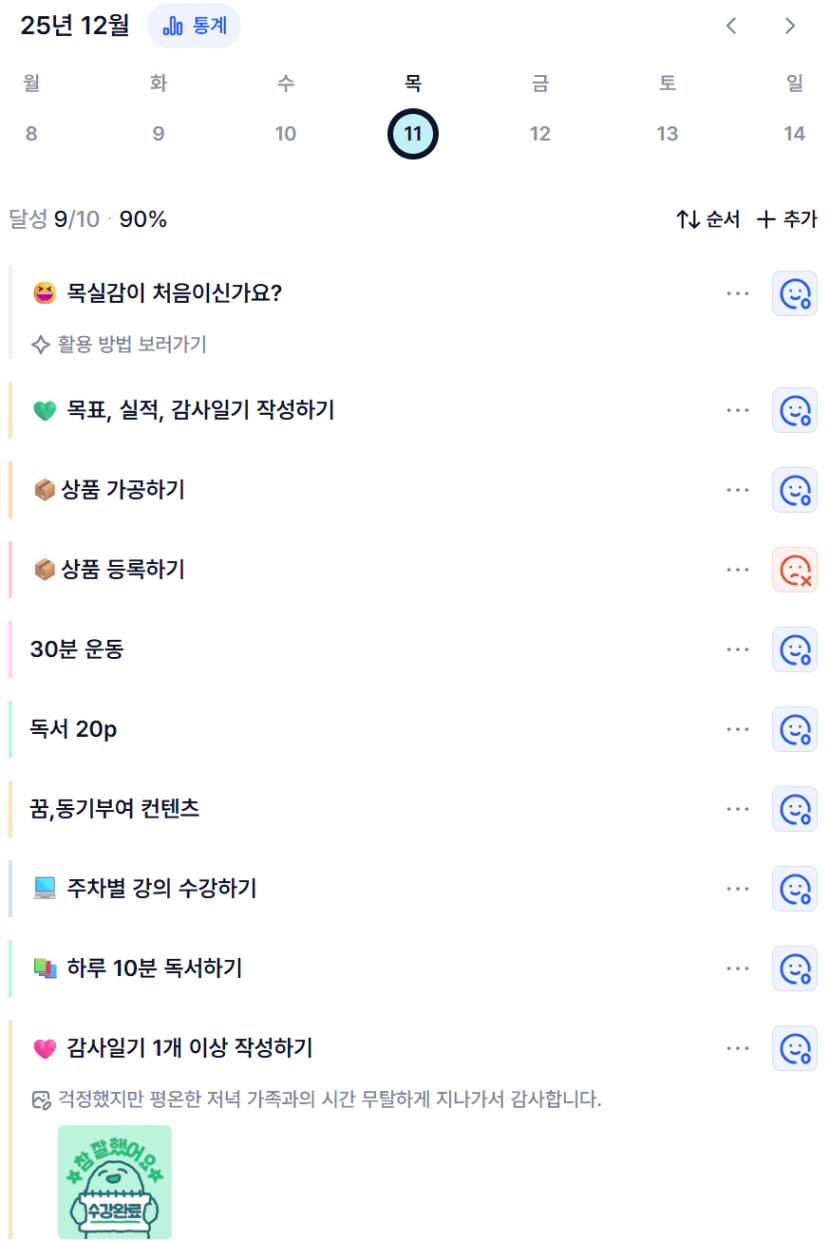Go to the next week arrow
The height and width of the screenshot is (1240, 830).
(x=790, y=26)
